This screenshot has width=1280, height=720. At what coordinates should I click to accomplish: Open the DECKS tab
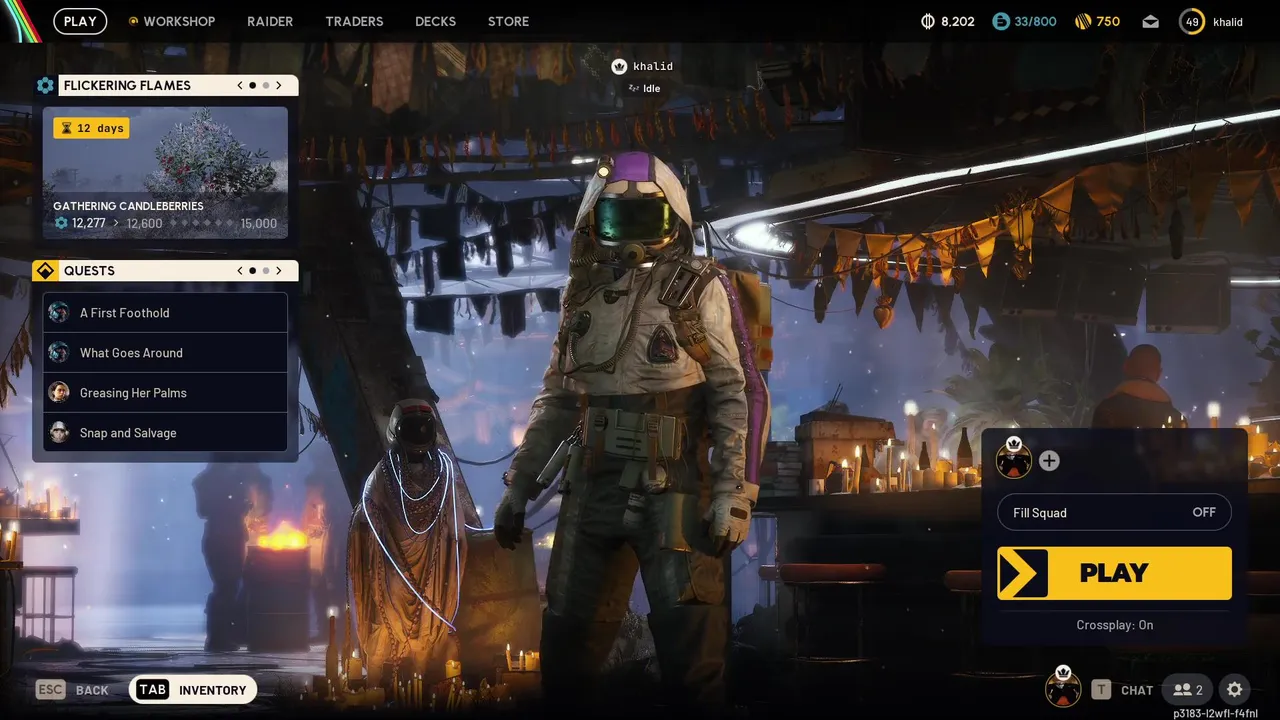point(435,21)
